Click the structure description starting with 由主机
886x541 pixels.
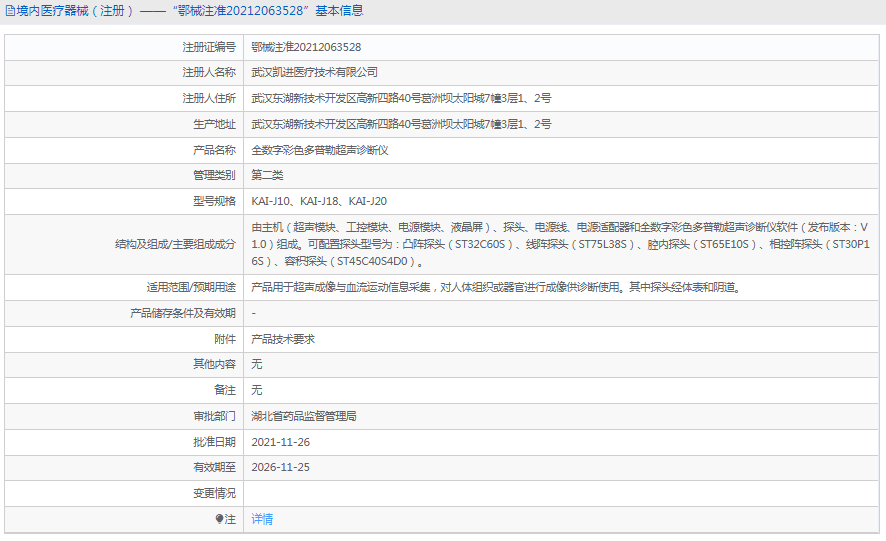[561, 244]
